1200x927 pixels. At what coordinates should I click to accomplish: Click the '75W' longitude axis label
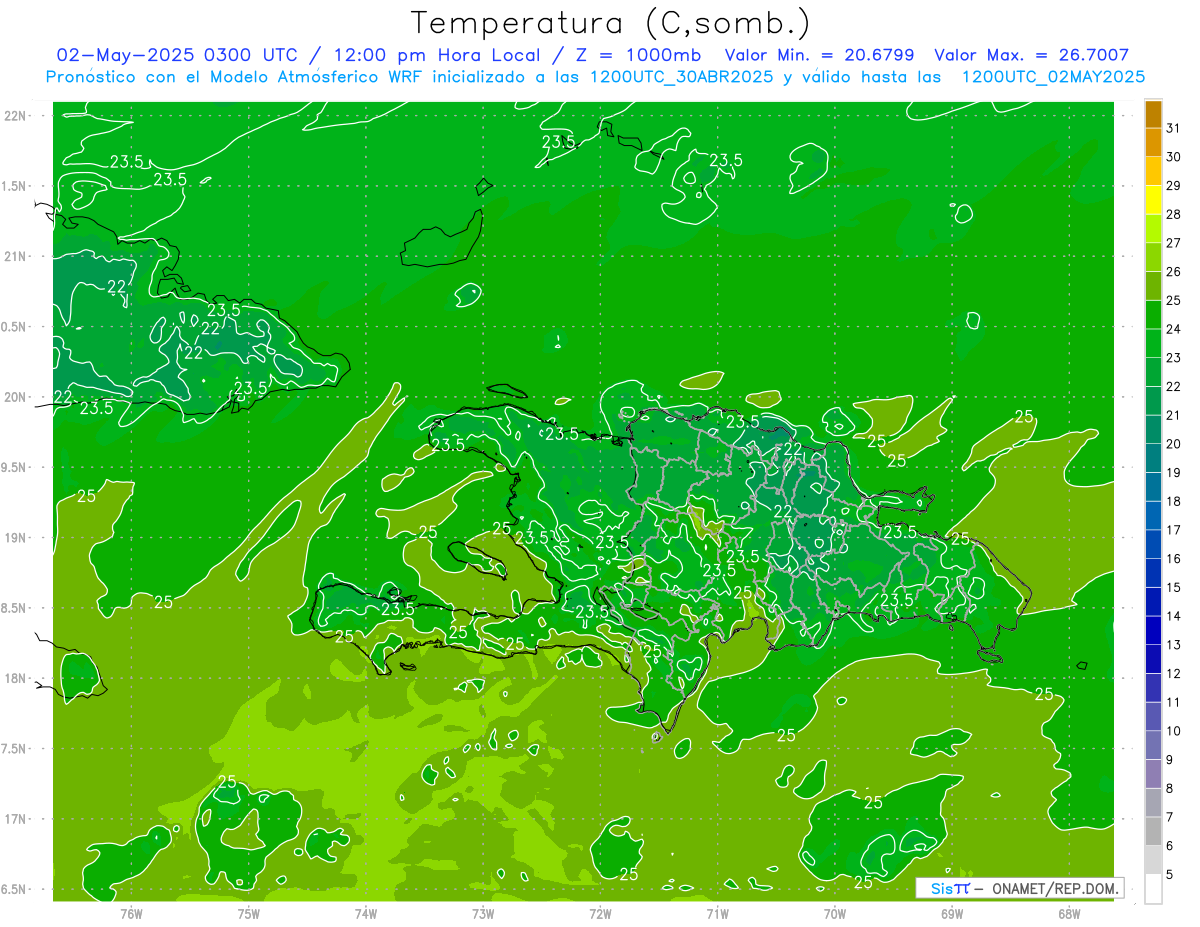249,913
